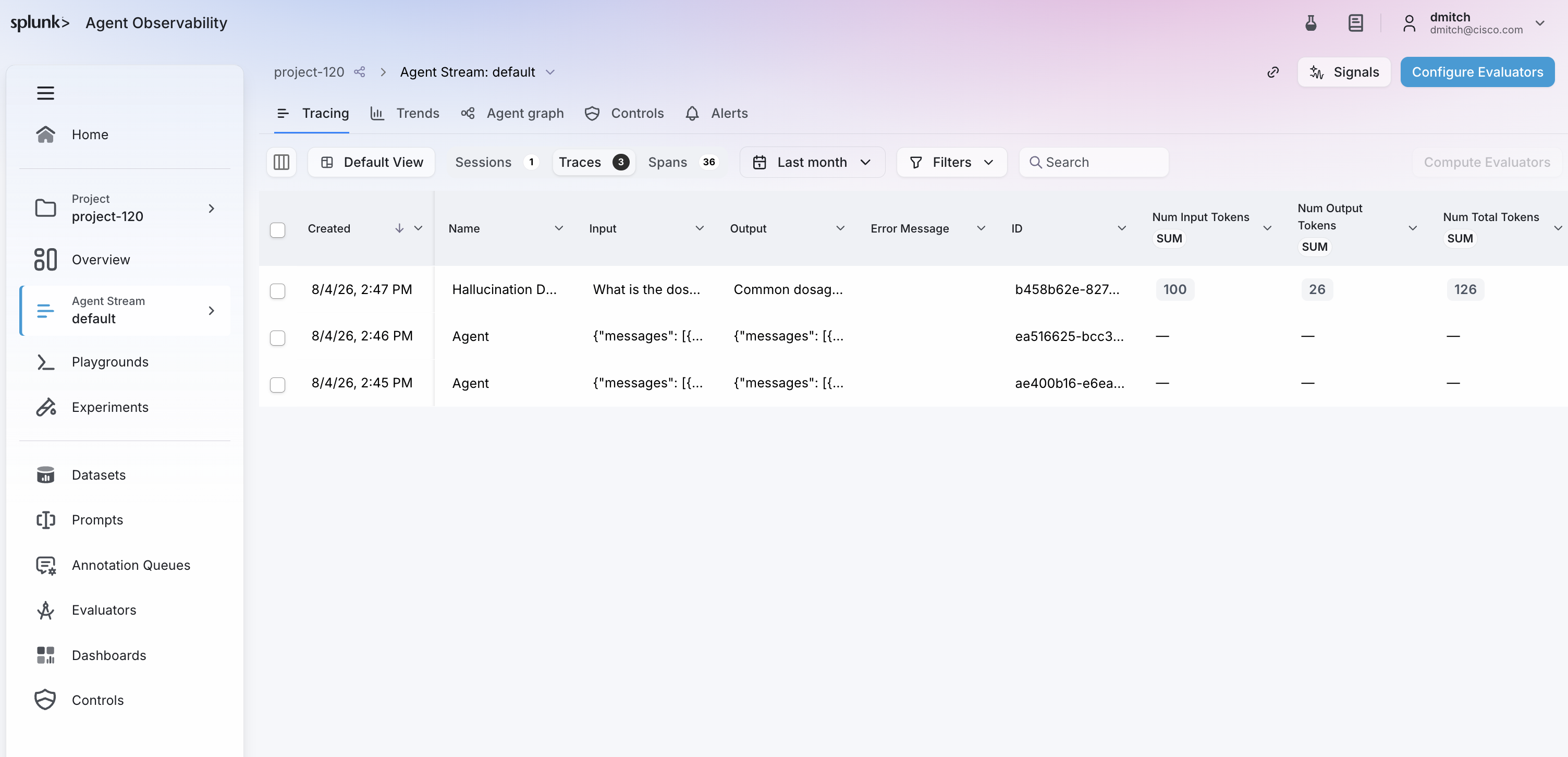Switch to the Tracing tab
The width and height of the screenshot is (1568, 757).
coord(312,113)
